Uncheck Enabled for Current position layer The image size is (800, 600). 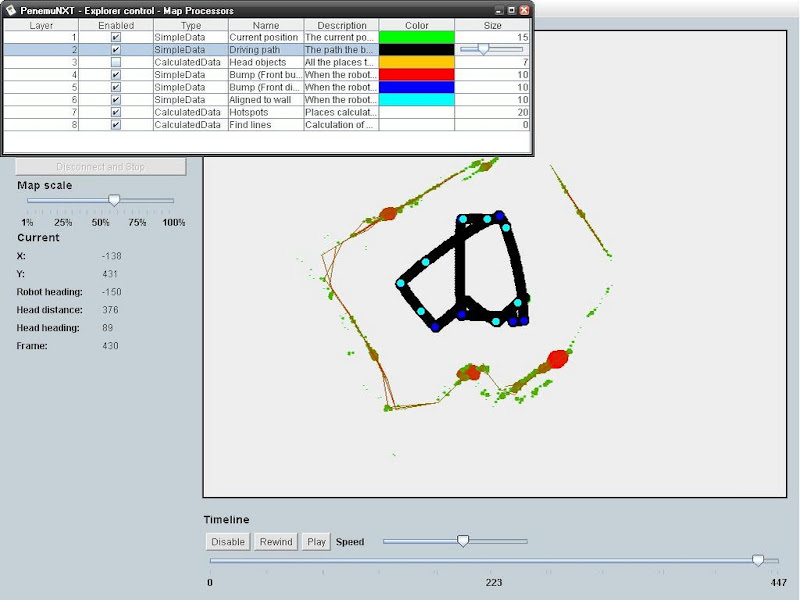116,37
